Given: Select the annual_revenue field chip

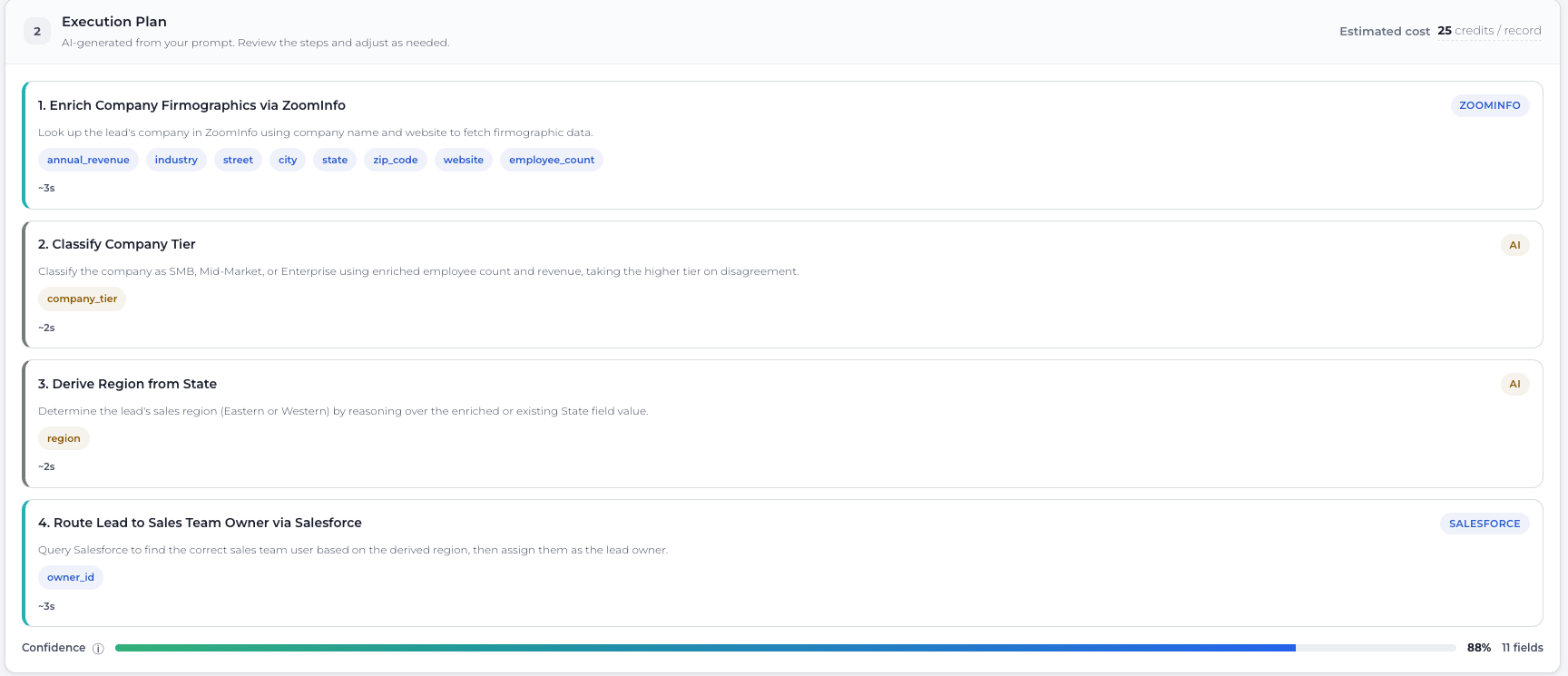Looking at the screenshot, I should 88,160.
